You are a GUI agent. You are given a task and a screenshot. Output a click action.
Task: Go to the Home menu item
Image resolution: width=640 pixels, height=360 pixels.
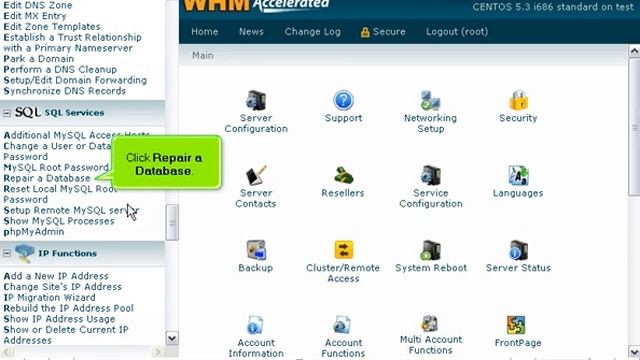coord(204,32)
